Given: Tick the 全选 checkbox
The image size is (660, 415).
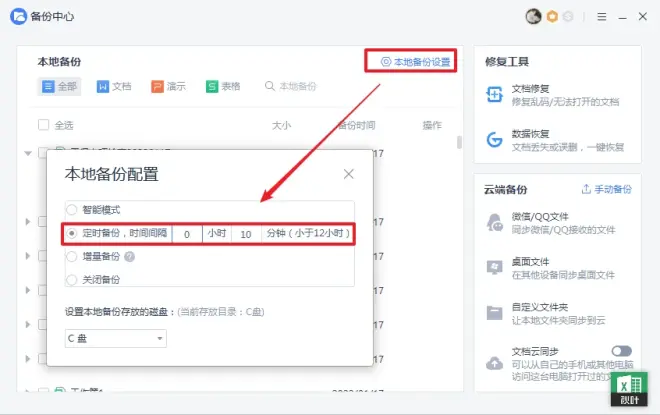Looking at the screenshot, I should (43, 125).
